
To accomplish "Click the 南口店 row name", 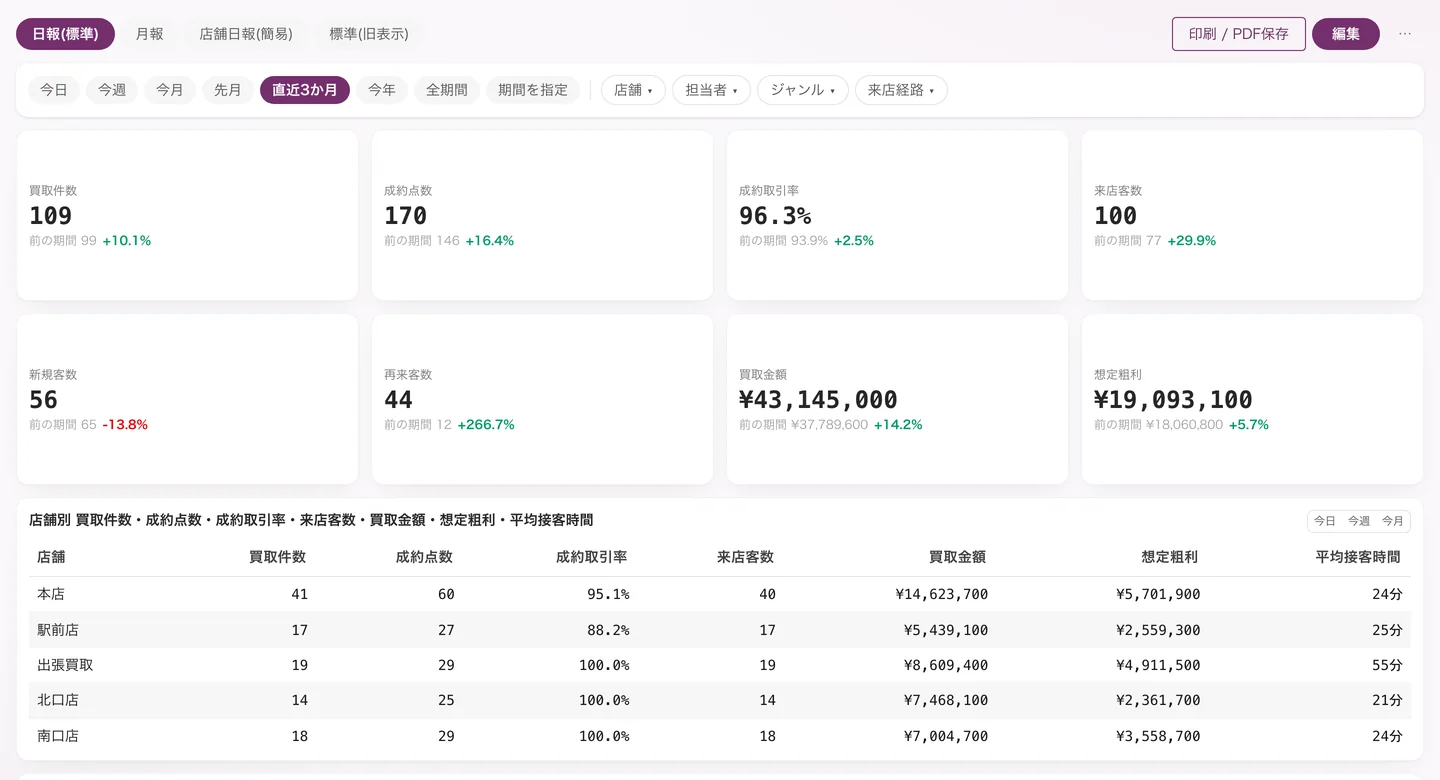I will pyautogui.click(x=58, y=736).
